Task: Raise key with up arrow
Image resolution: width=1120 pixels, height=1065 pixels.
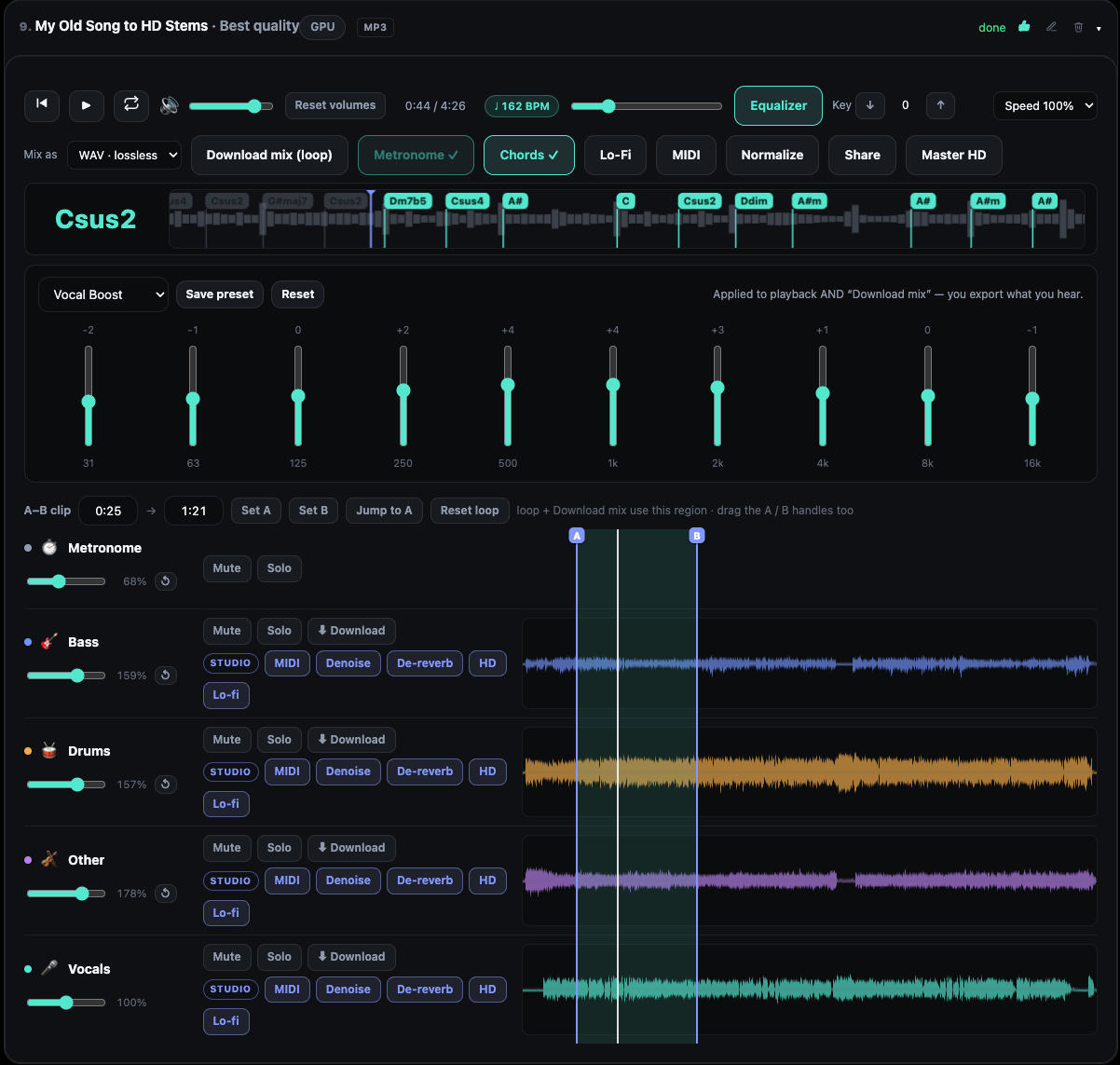Action: point(940,105)
